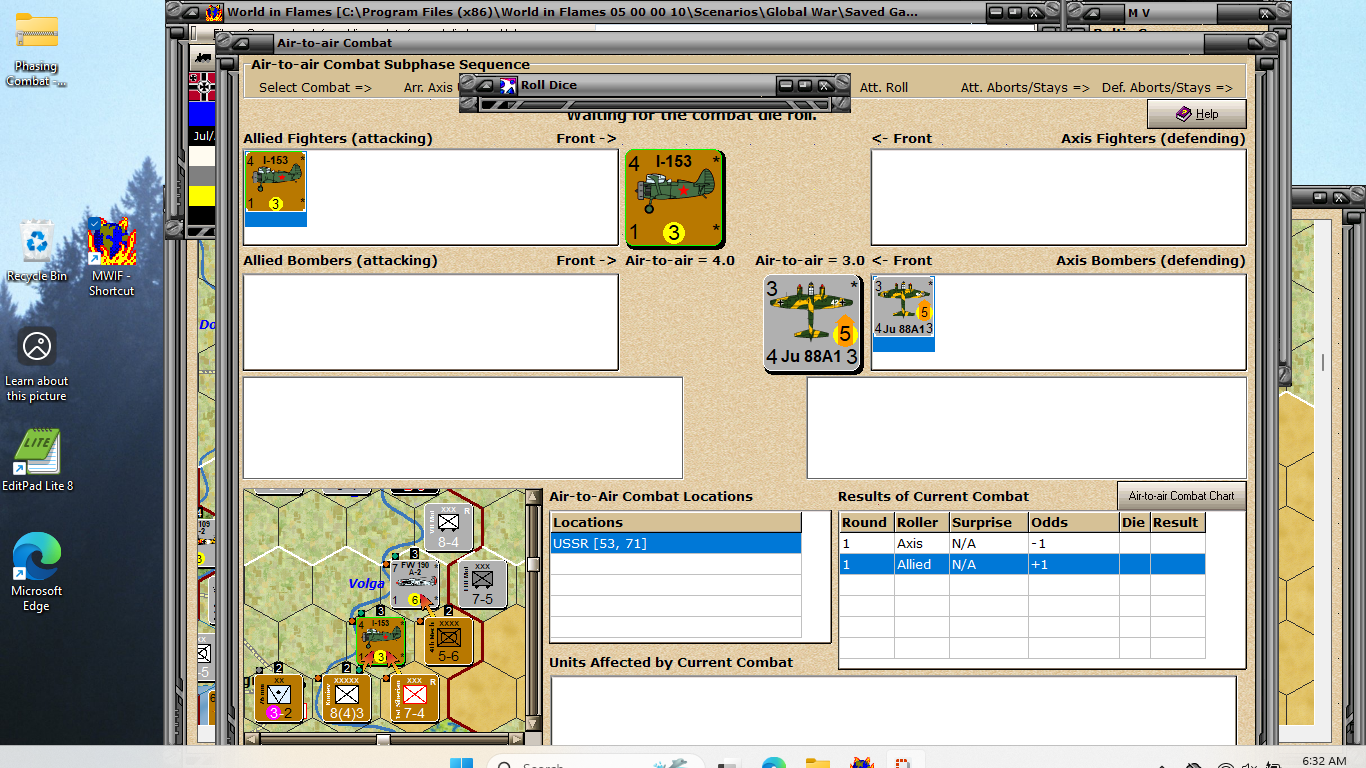
Task: Click FW 190 A-2 unit on the map
Action: [415, 584]
